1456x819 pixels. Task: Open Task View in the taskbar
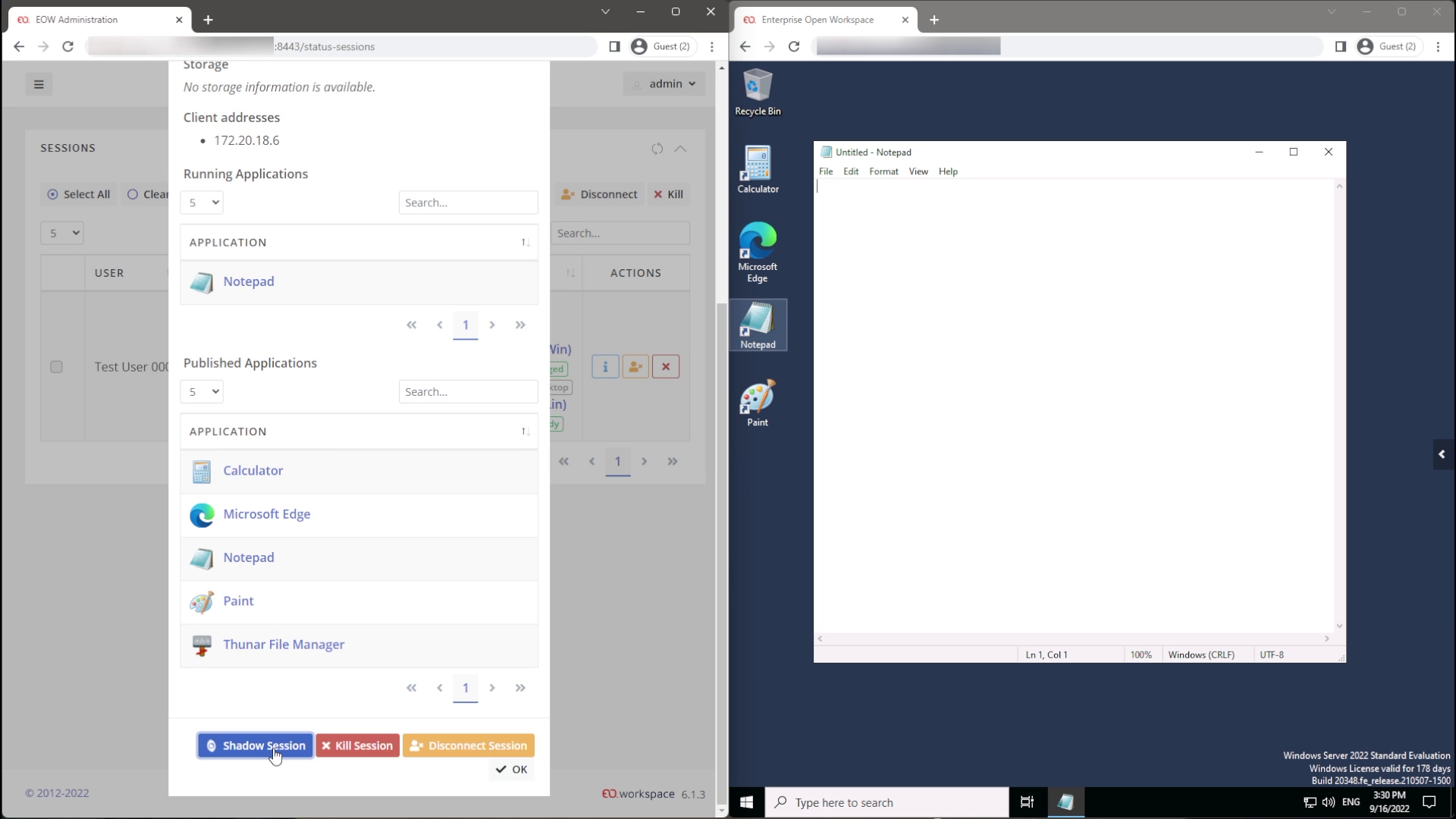point(1027,802)
